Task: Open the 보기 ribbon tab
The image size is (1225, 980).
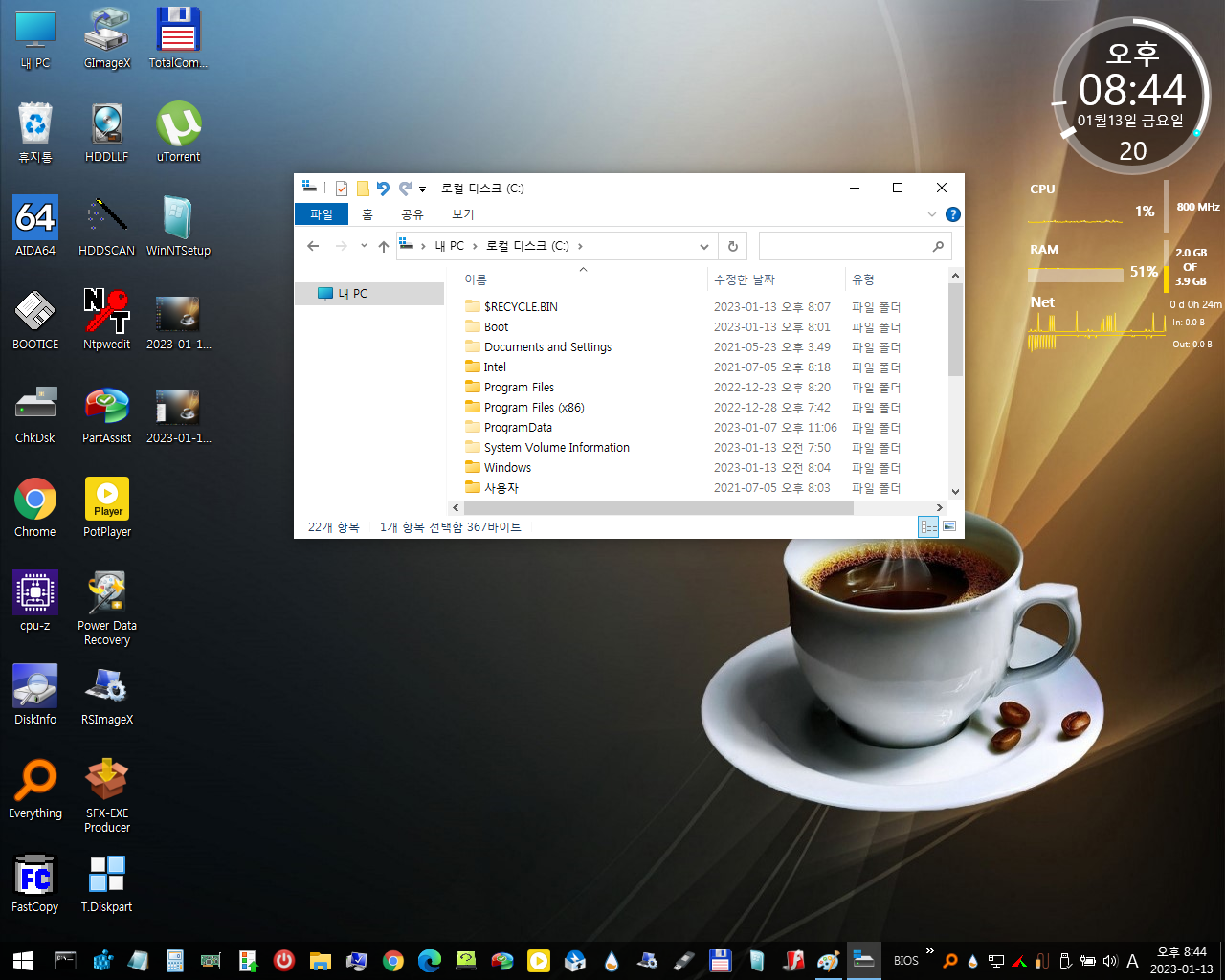Action: click(x=463, y=214)
